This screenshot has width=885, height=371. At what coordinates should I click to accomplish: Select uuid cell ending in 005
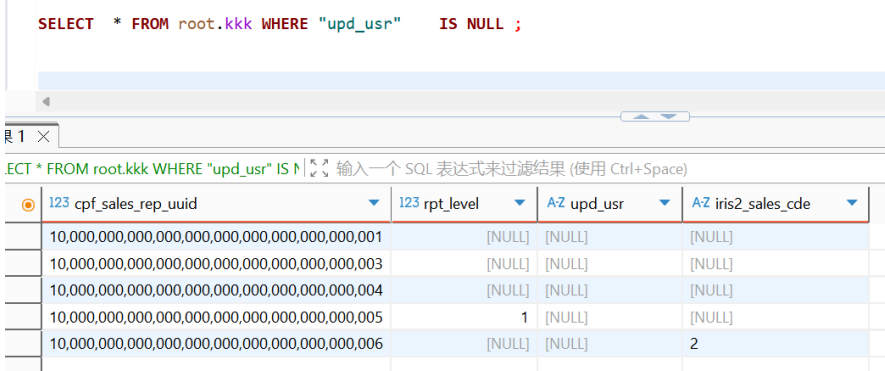pos(216,317)
